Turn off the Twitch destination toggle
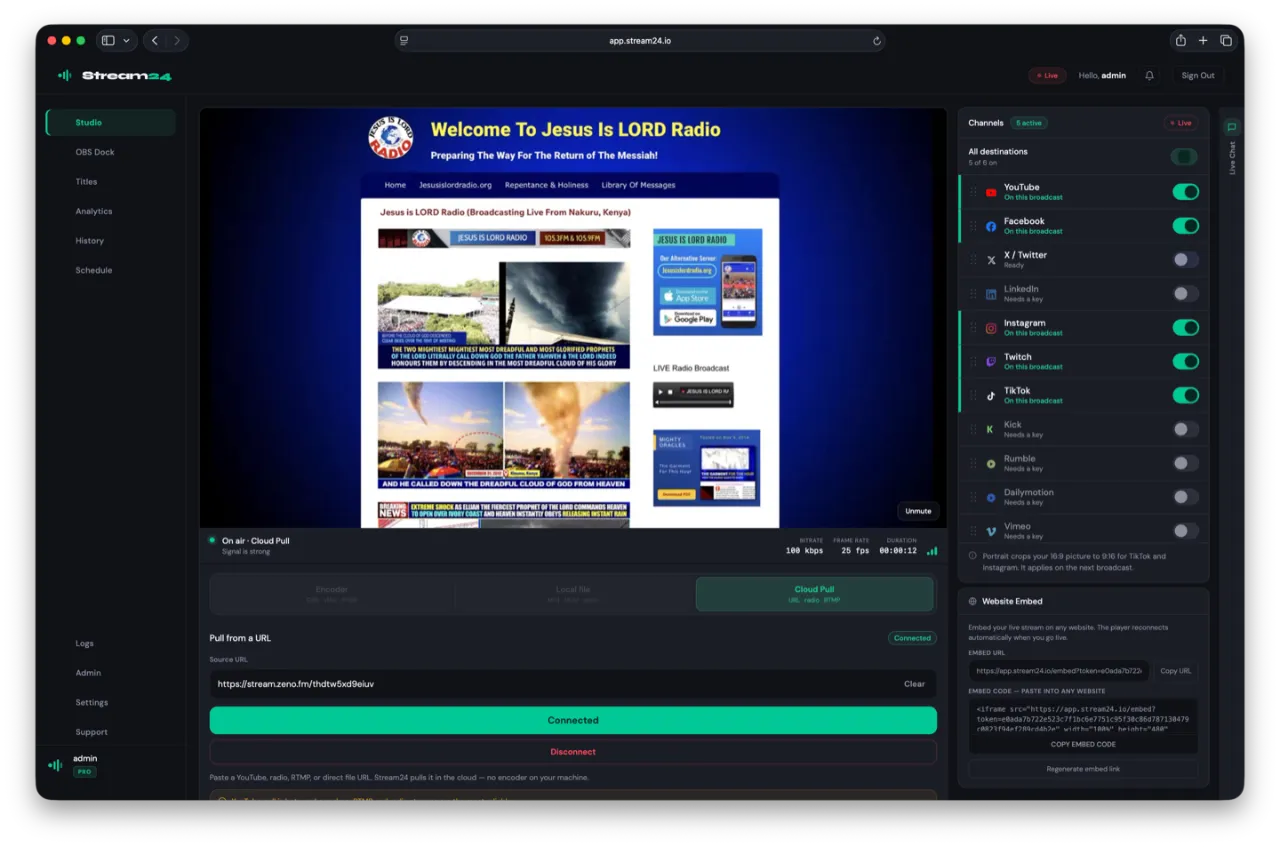1280x847 pixels. click(x=1185, y=361)
